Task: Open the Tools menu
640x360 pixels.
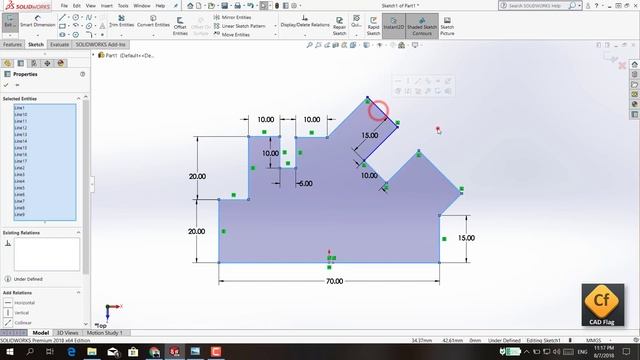Action: click(x=123, y=6)
